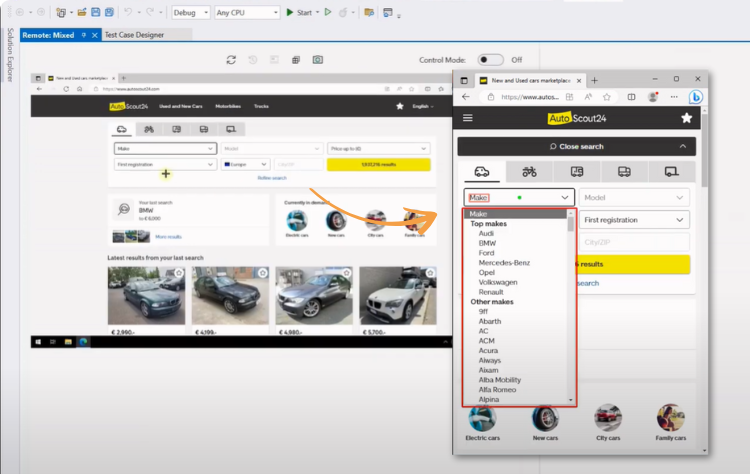This screenshot has width=750, height=474.
Task: Click the Save icon in Visual Studio toolbar
Action: 96,12
